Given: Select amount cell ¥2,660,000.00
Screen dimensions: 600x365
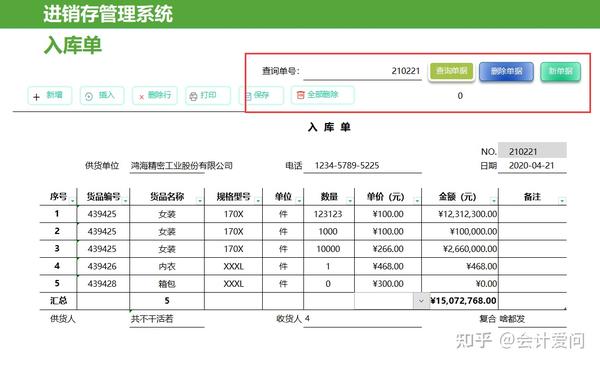Looking at the screenshot, I should [460, 249].
